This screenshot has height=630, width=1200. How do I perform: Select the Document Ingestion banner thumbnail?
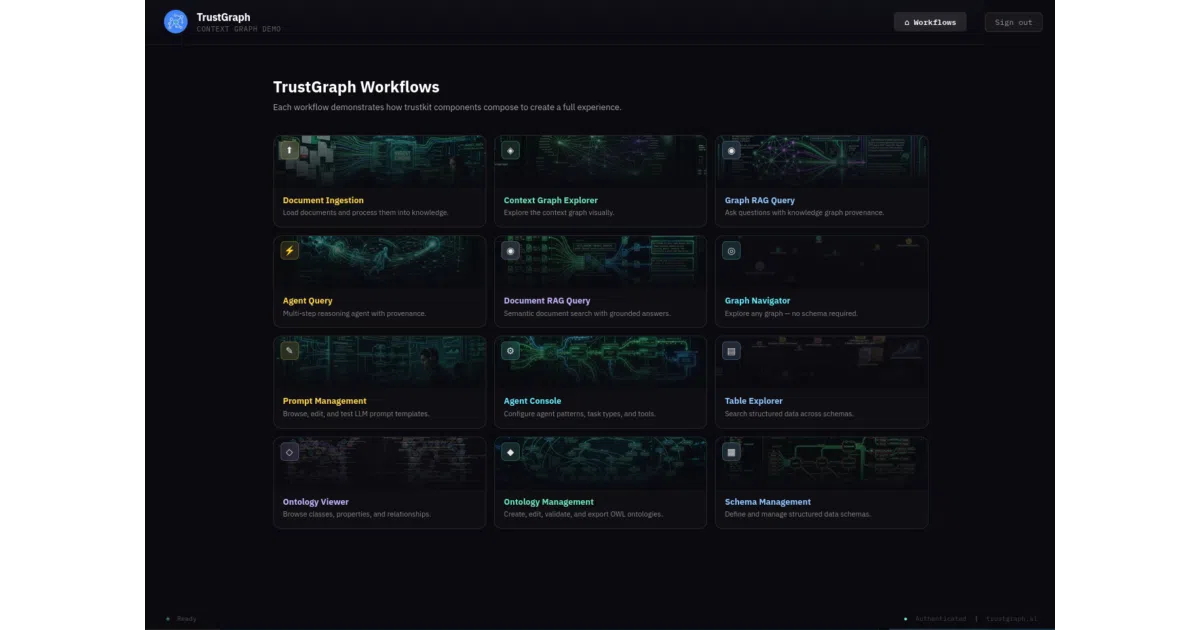point(380,162)
